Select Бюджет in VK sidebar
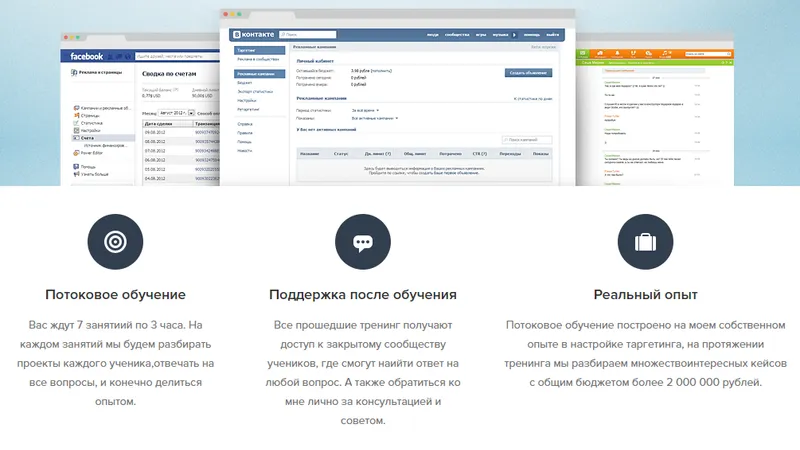Viewport: 800px width, 450px height. pos(245,83)
